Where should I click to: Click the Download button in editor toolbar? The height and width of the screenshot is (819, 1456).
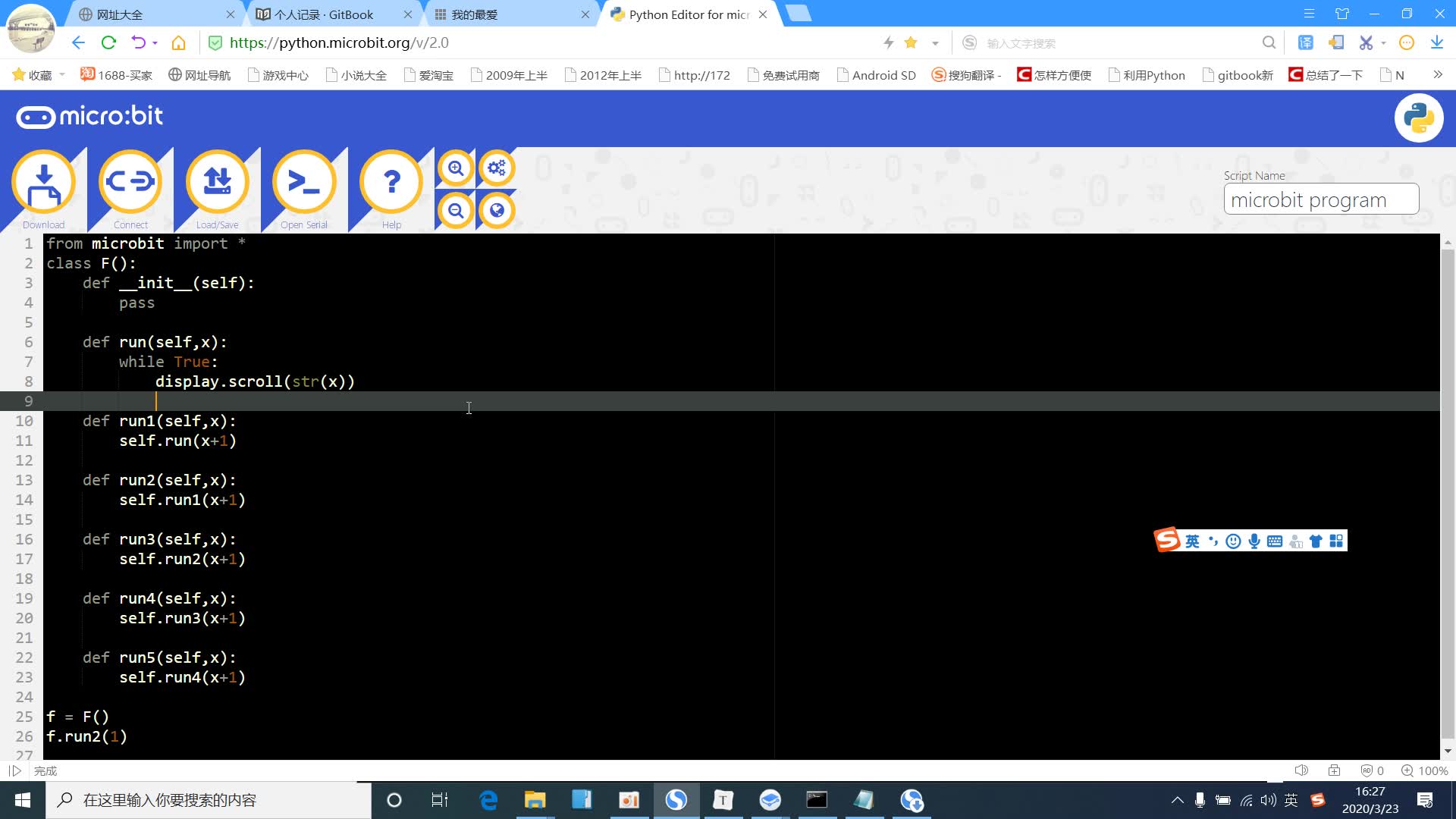[x=43, y=182]
